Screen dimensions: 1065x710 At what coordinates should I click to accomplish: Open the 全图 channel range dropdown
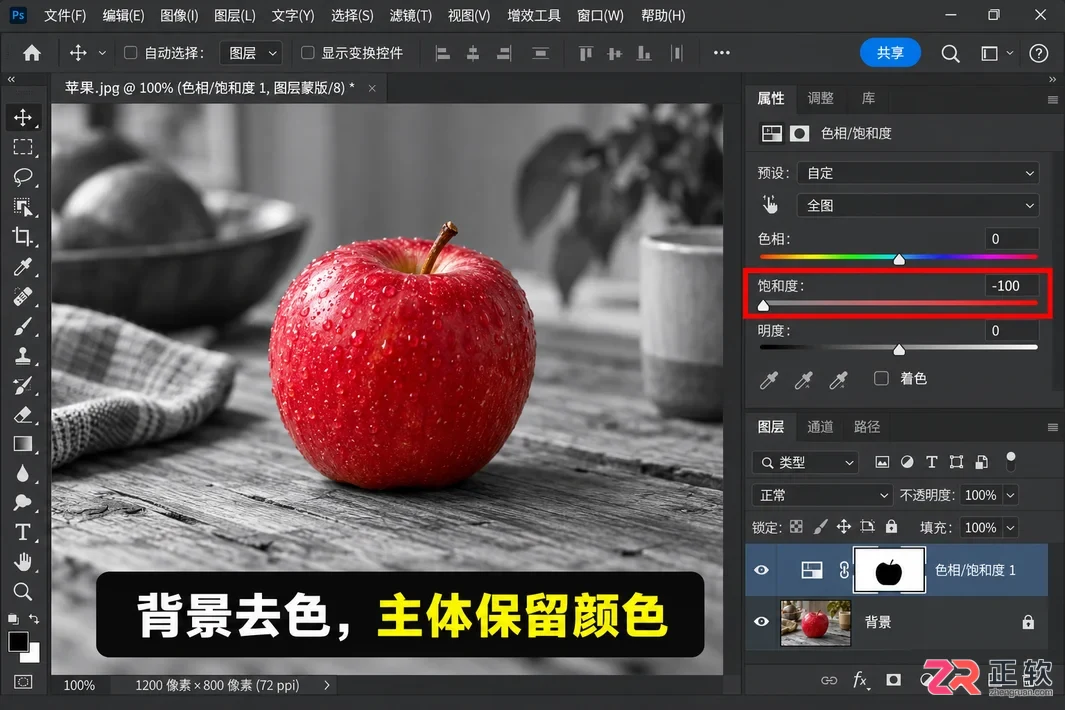(918, 205)
